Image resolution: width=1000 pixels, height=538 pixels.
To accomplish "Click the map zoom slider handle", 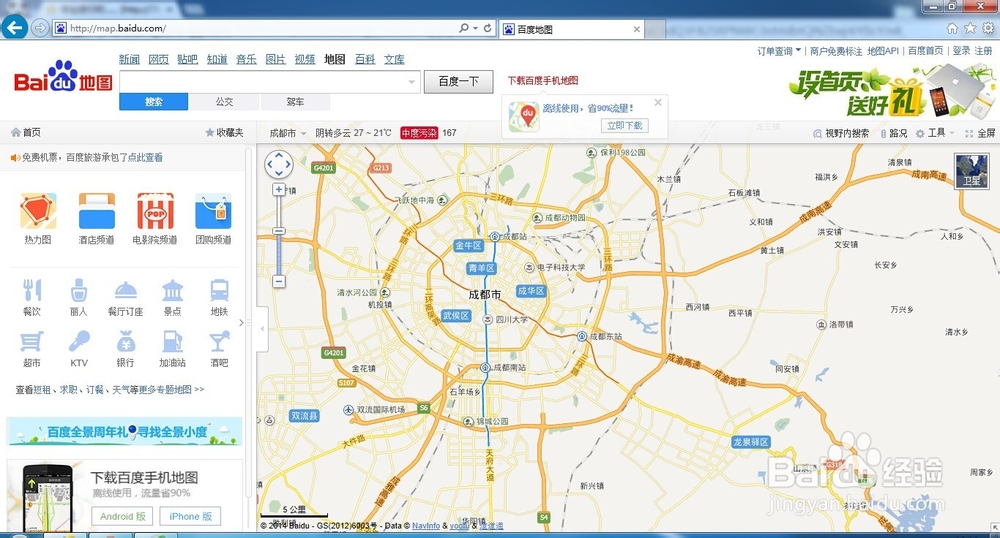I will [279, 231].
